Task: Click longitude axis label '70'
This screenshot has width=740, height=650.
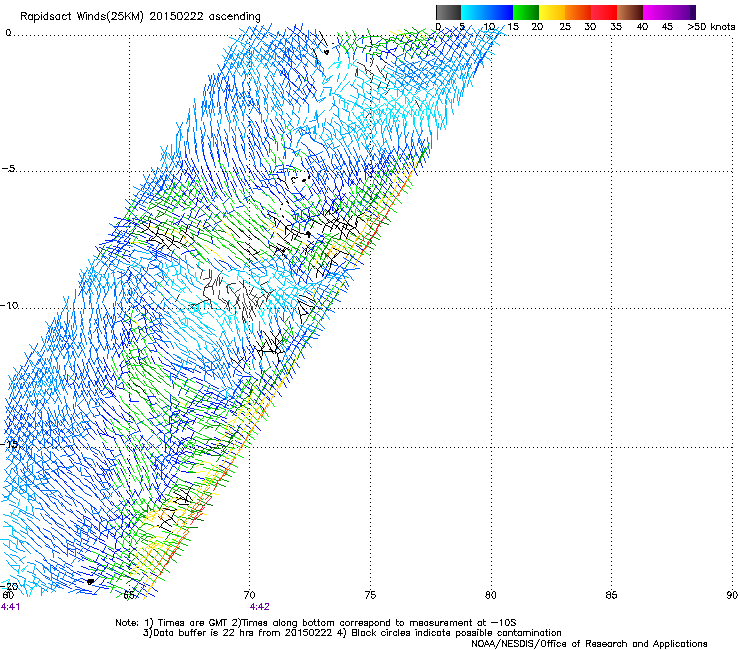Action: 250,595
